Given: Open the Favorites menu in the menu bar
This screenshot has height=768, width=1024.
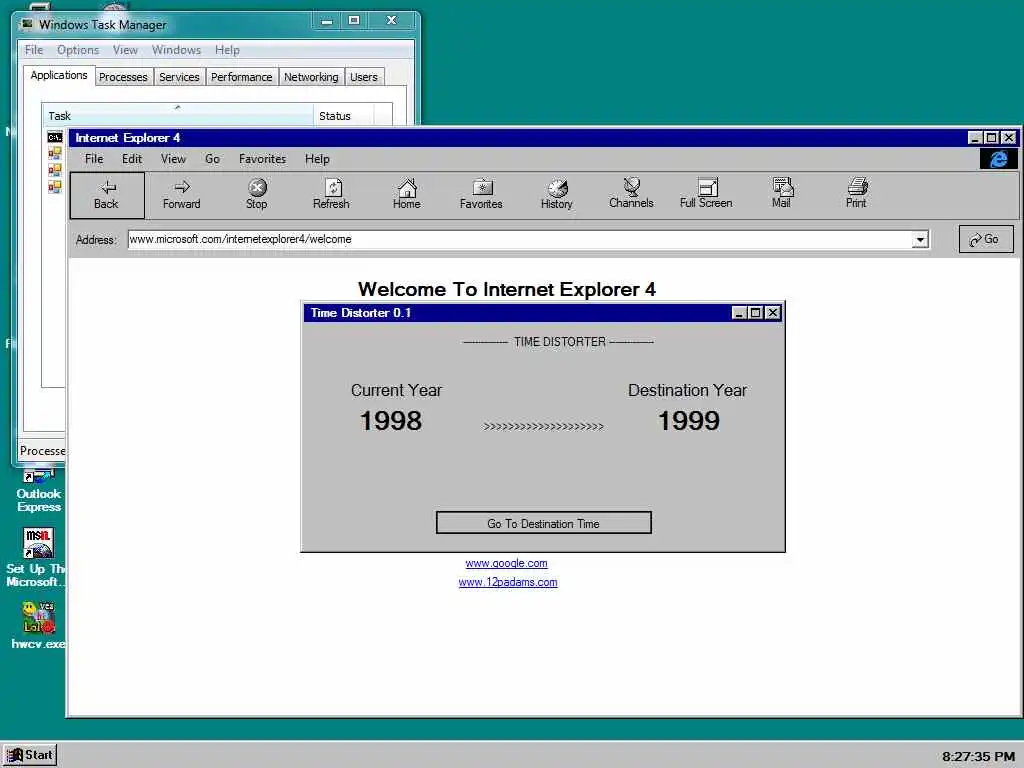Looking at the screenshot, I should tap(263, 159).
